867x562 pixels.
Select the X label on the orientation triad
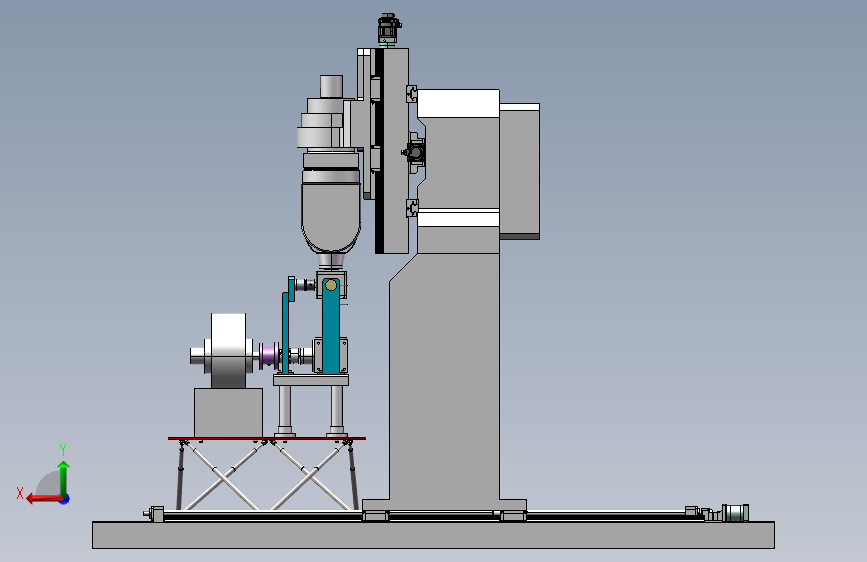coord(20,493)
